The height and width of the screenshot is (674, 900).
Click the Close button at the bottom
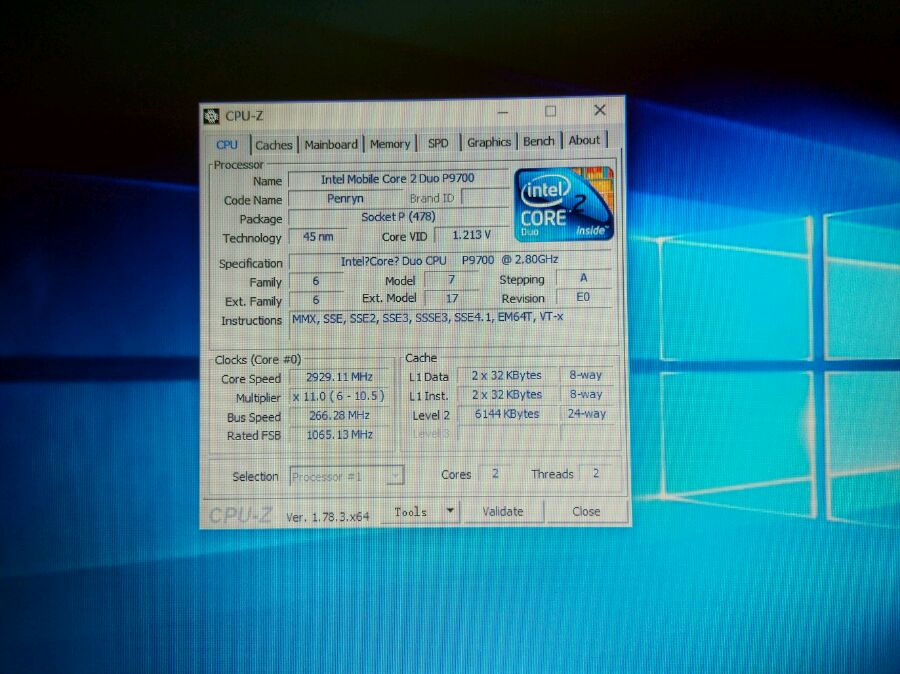586,511
